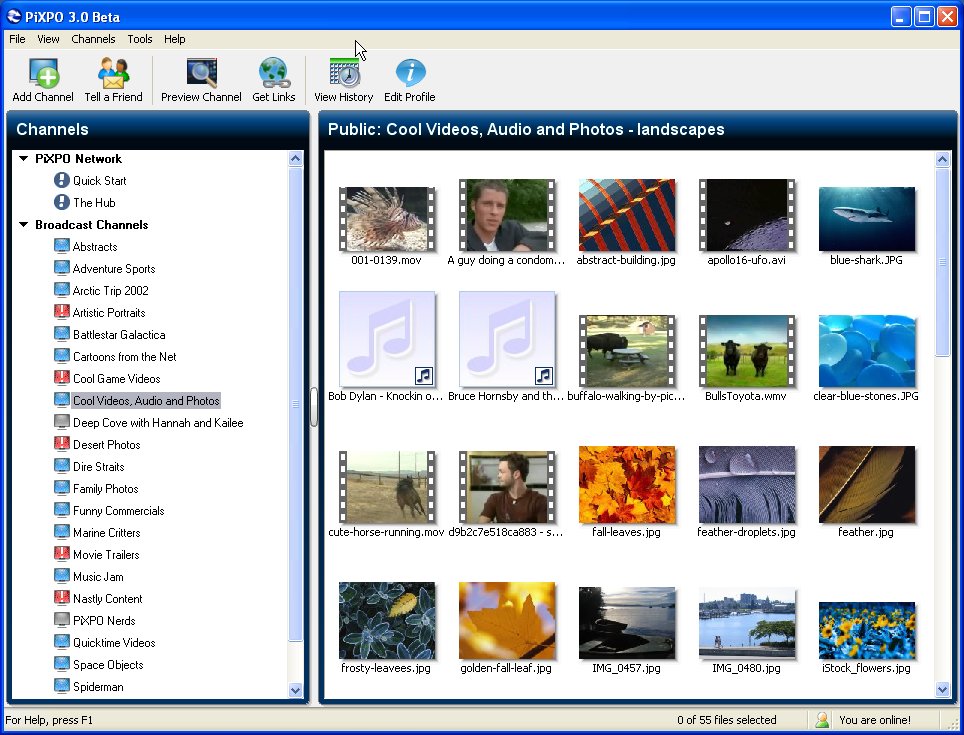The height and width of the screenshot is (735, 964).
Task: Select the Bob Dylan audio file thumbnail
Action: coord(386,339)
